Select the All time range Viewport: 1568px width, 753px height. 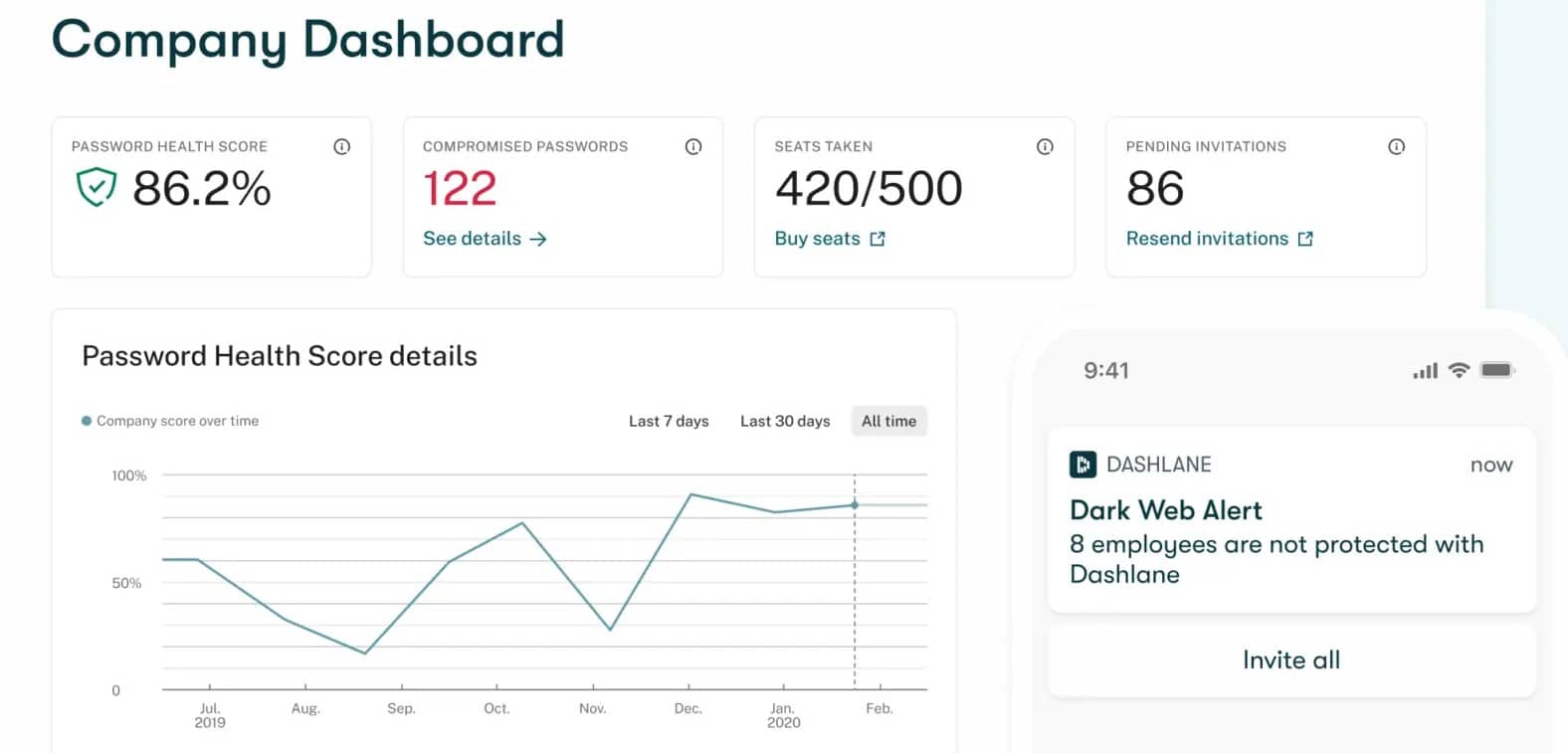point(888,421)
